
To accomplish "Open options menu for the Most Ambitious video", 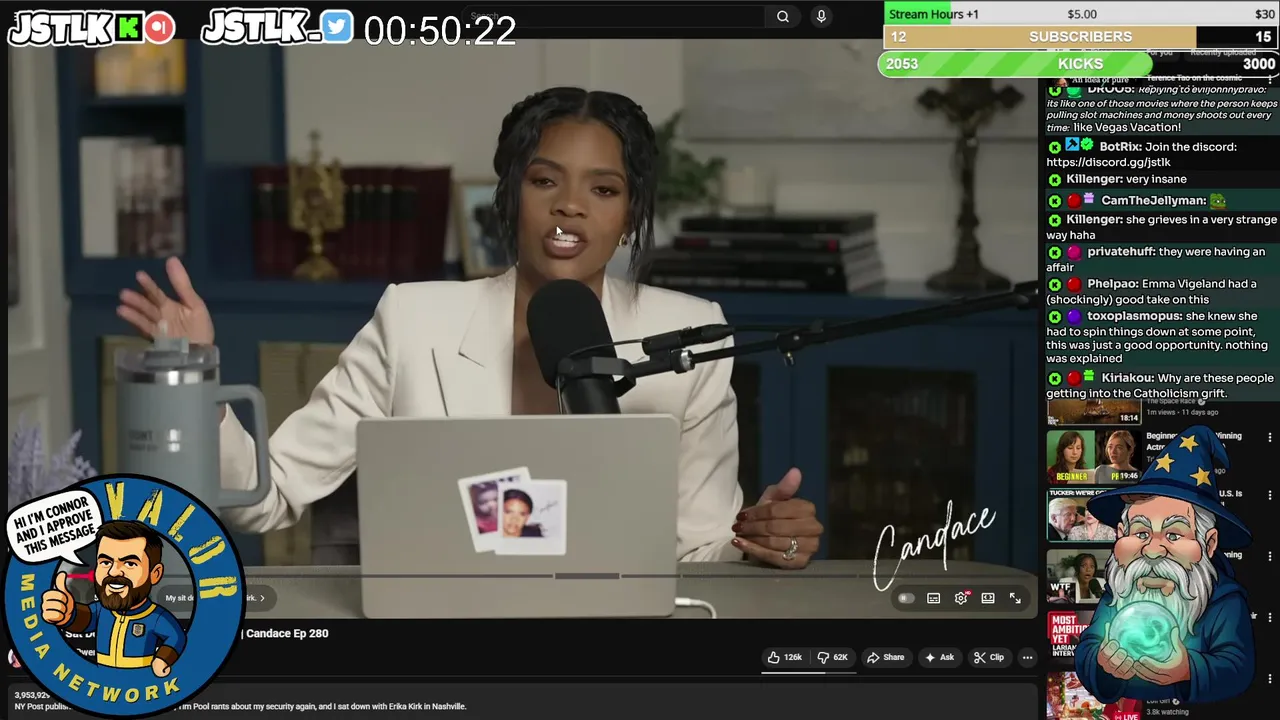I will coord(1270,617).
